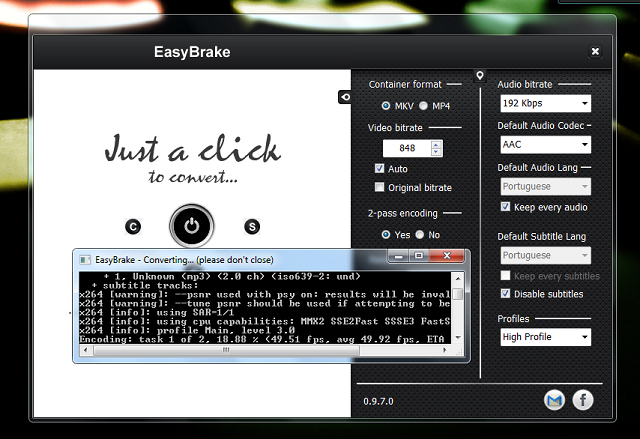Select Yes for 2-pass encoding
This screenshot has width=640, height=439.
tap(385, 235)
